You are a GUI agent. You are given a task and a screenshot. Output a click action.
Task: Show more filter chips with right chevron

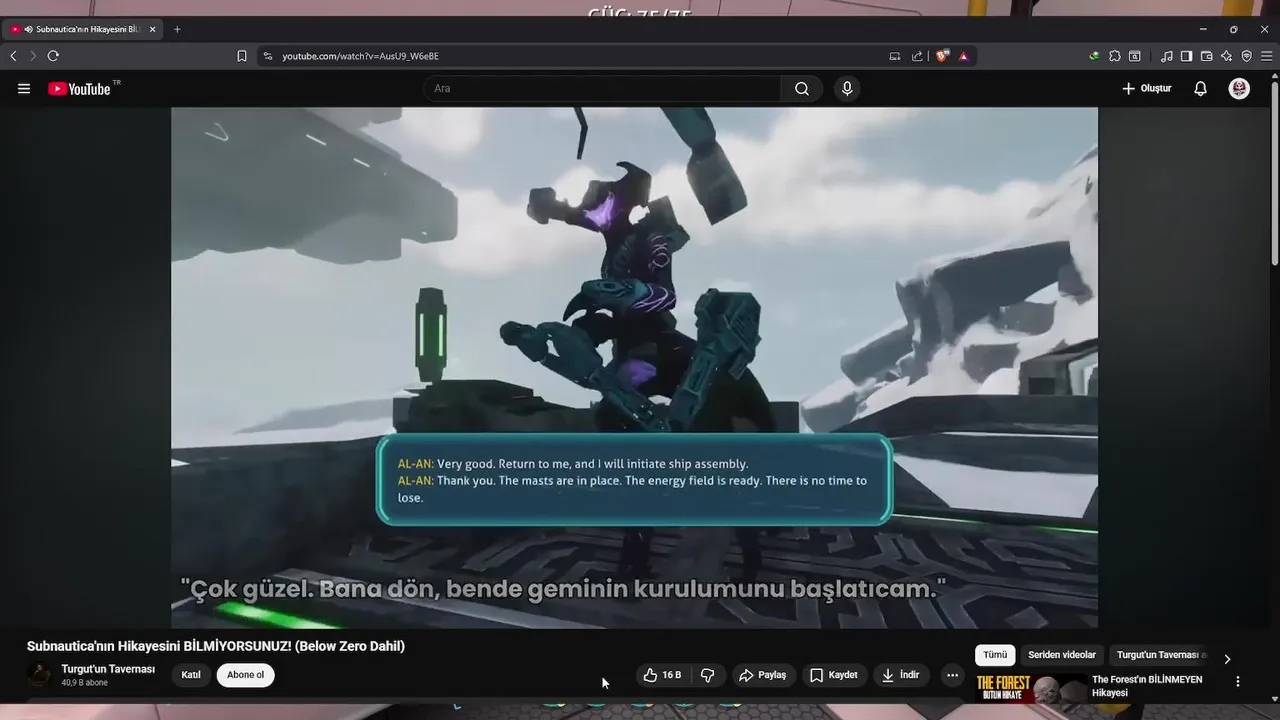[1227, 659]
